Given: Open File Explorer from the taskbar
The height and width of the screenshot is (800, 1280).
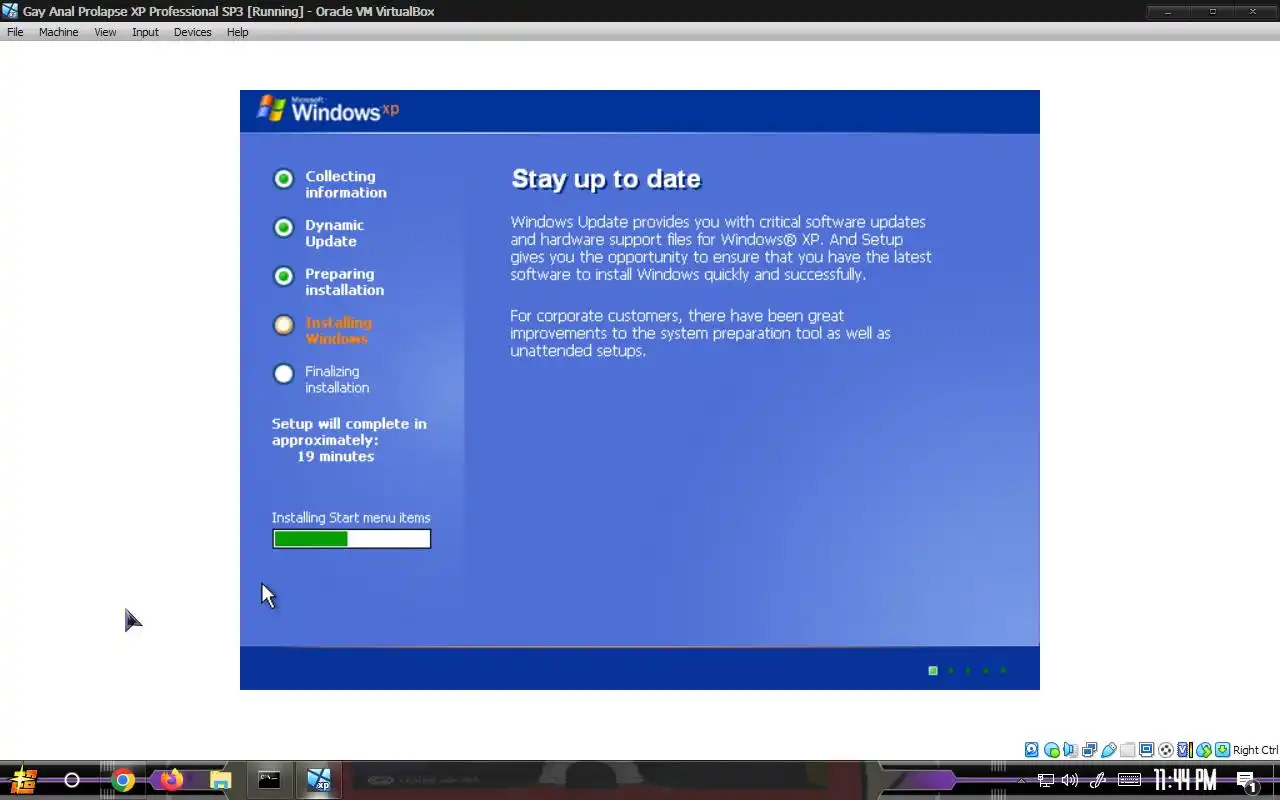Looking at the screenshot, I should point(220,780).
